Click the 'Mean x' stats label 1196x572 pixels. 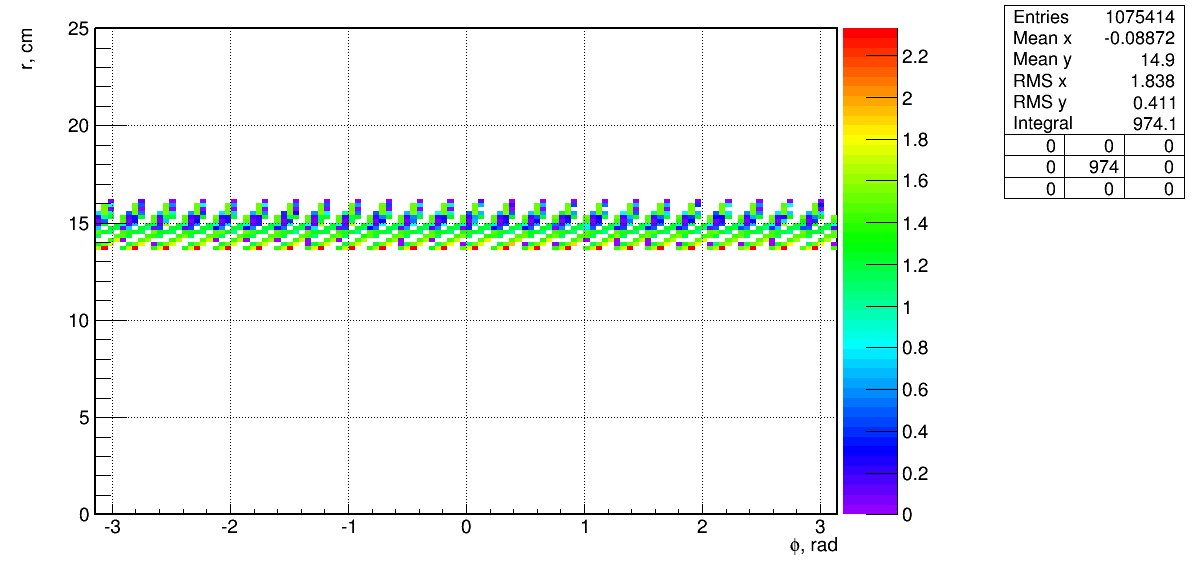coord(1042,39)
